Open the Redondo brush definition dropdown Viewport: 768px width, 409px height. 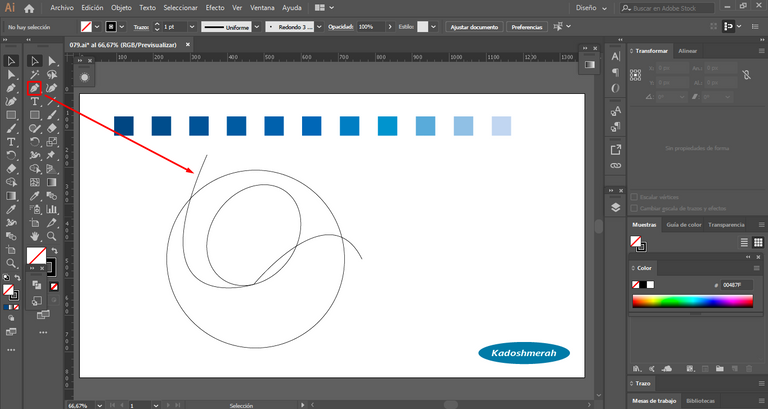(x=319, y=27)
